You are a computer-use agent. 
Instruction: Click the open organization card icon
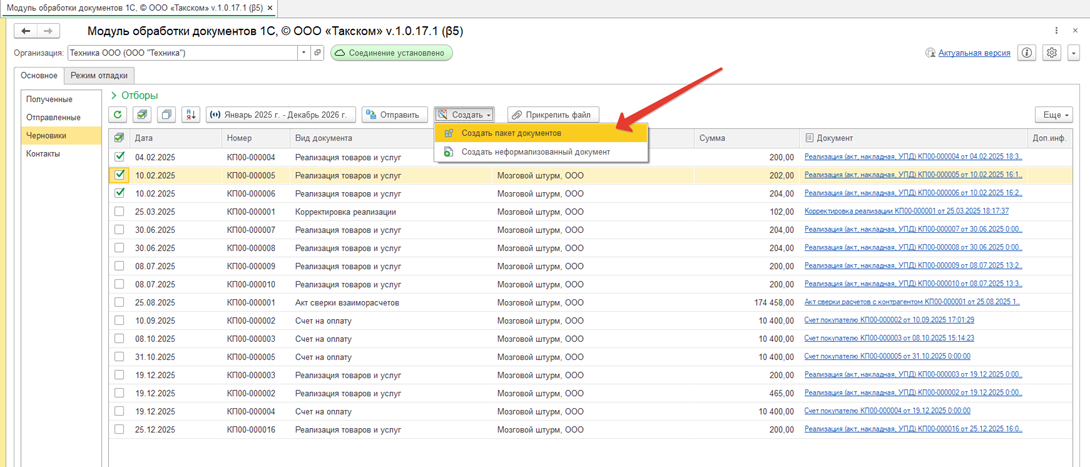pos(317,53)
